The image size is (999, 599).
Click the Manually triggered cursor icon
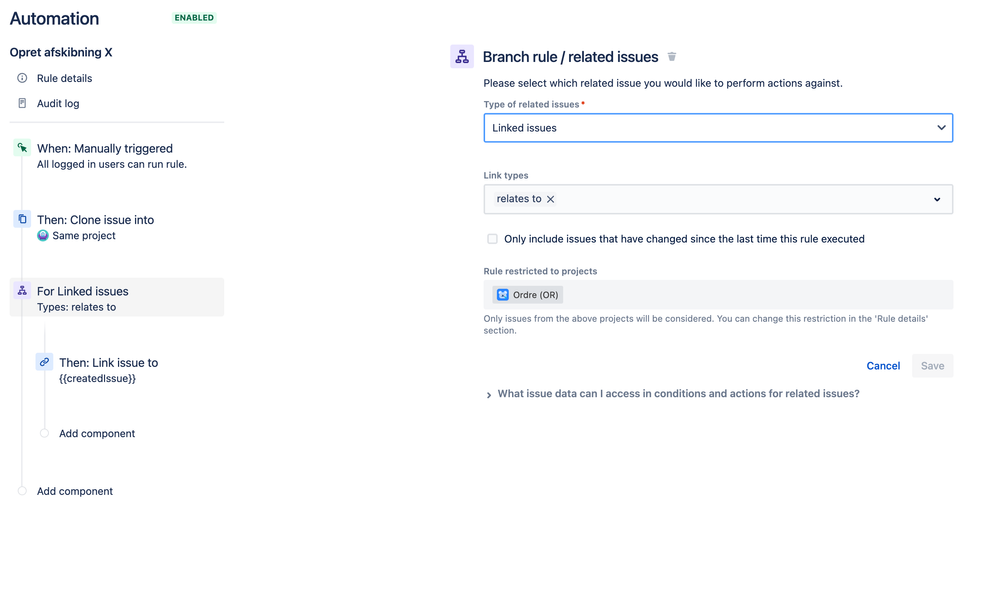pyautogui.click(x=22, y=148)
